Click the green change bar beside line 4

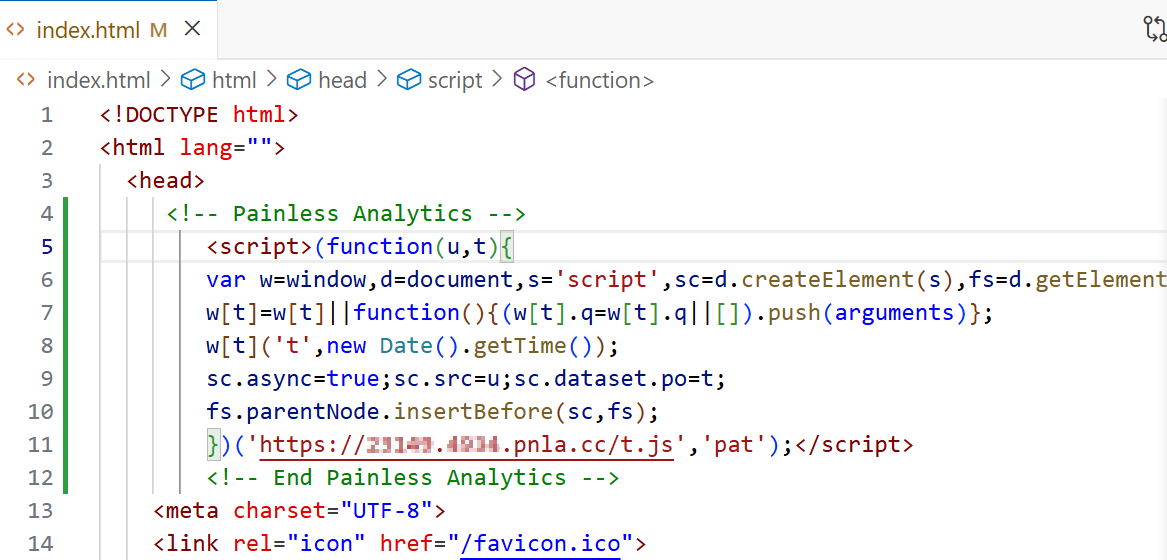coord(66,214)
